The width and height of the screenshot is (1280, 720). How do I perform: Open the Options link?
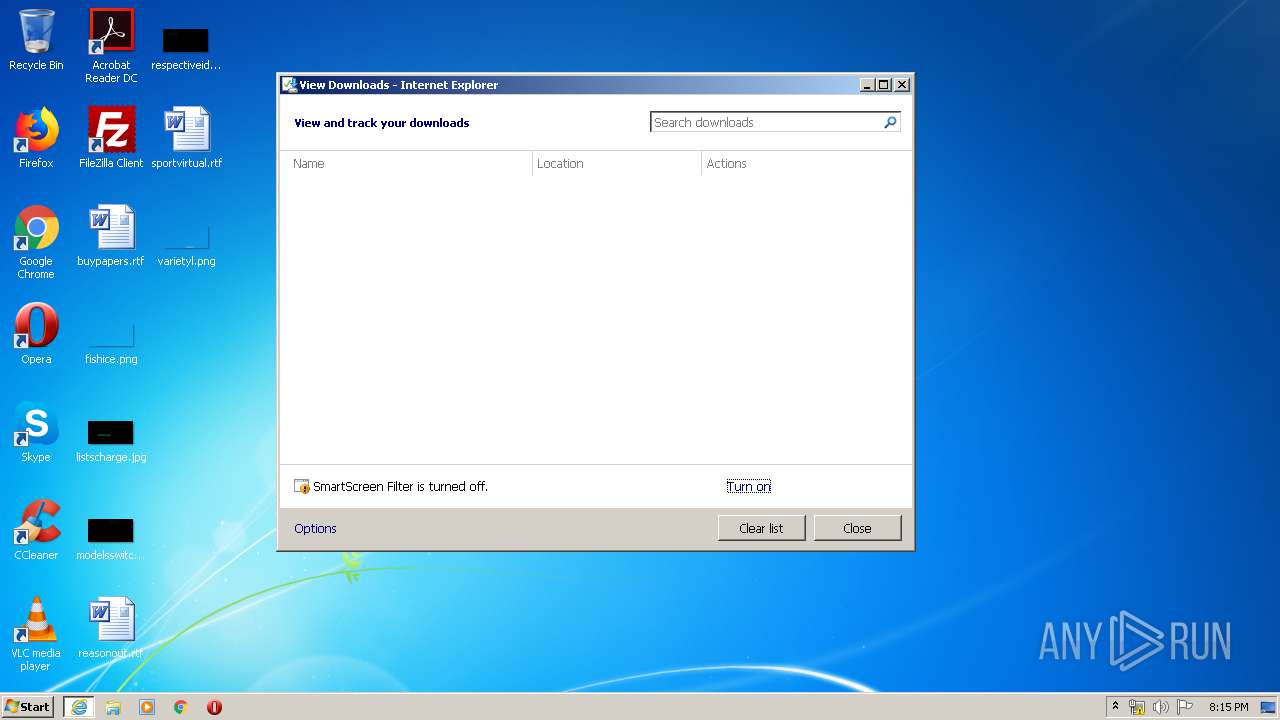pos(315,528)
